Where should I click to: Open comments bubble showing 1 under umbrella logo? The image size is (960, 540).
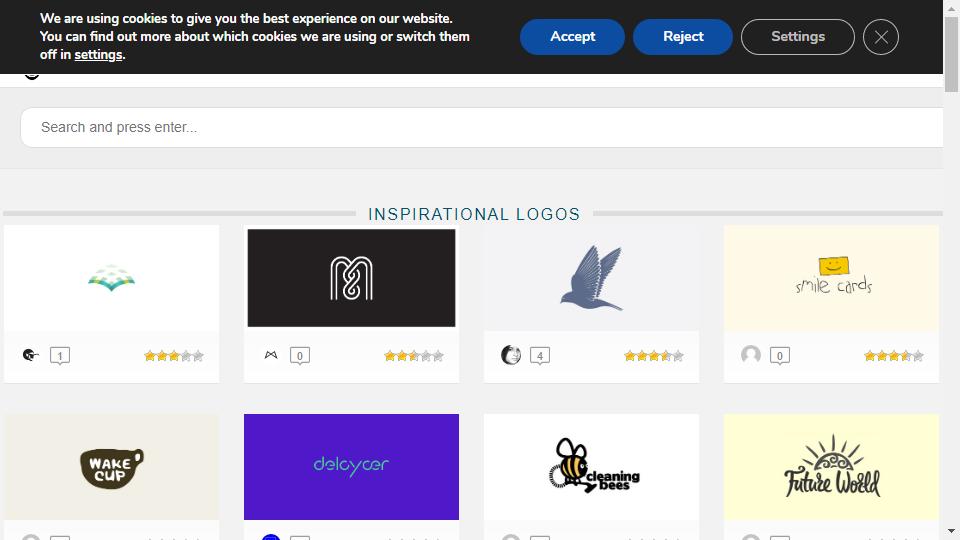[x=60, y=356]
